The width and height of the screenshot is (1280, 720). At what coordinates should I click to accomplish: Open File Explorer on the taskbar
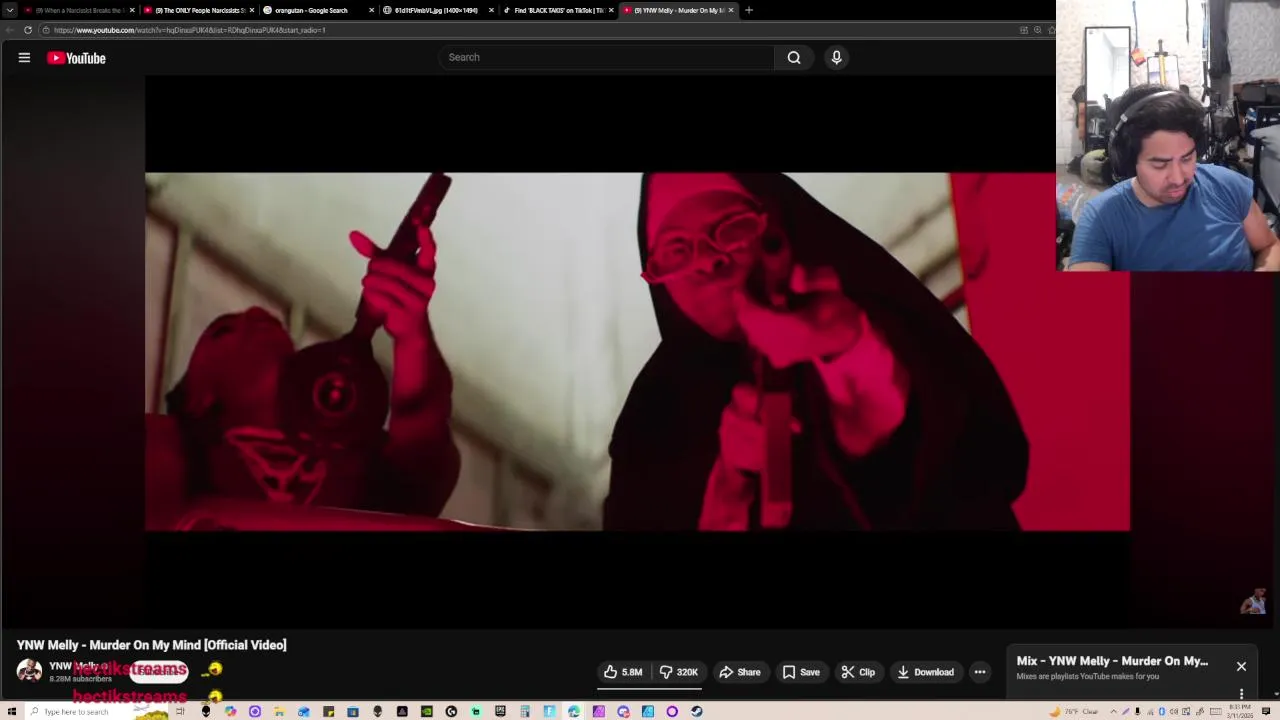tap(278, 711)
